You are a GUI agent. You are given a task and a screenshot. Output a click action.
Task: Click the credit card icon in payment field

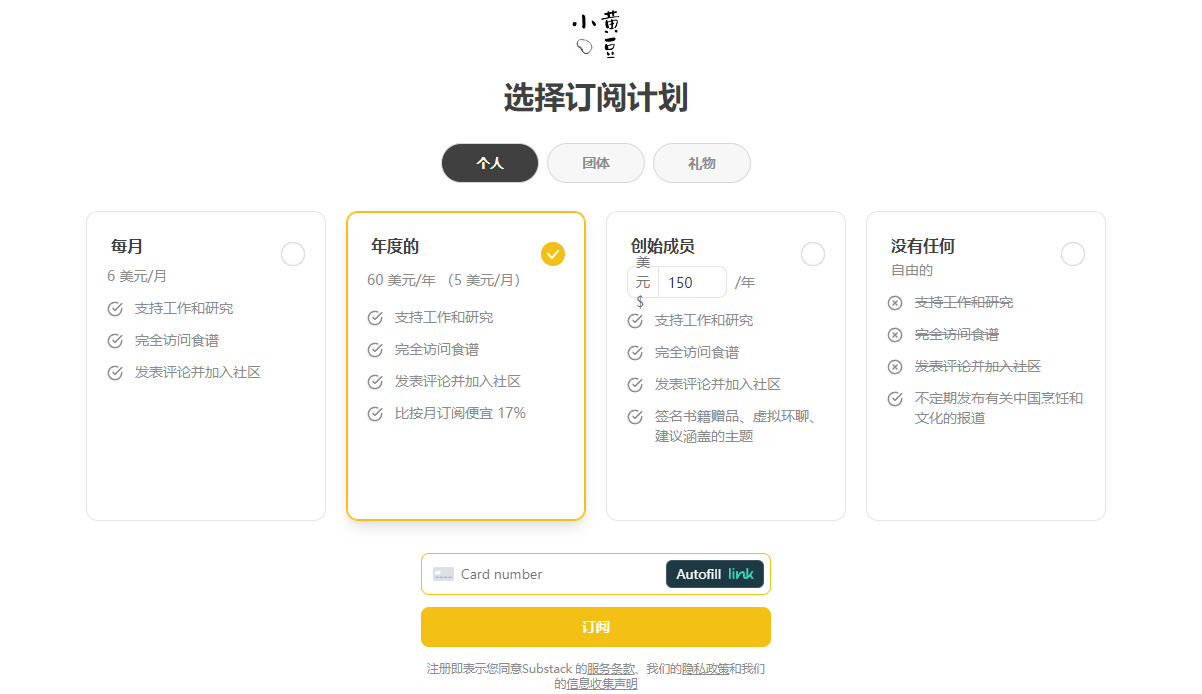[x=443, y=574]
